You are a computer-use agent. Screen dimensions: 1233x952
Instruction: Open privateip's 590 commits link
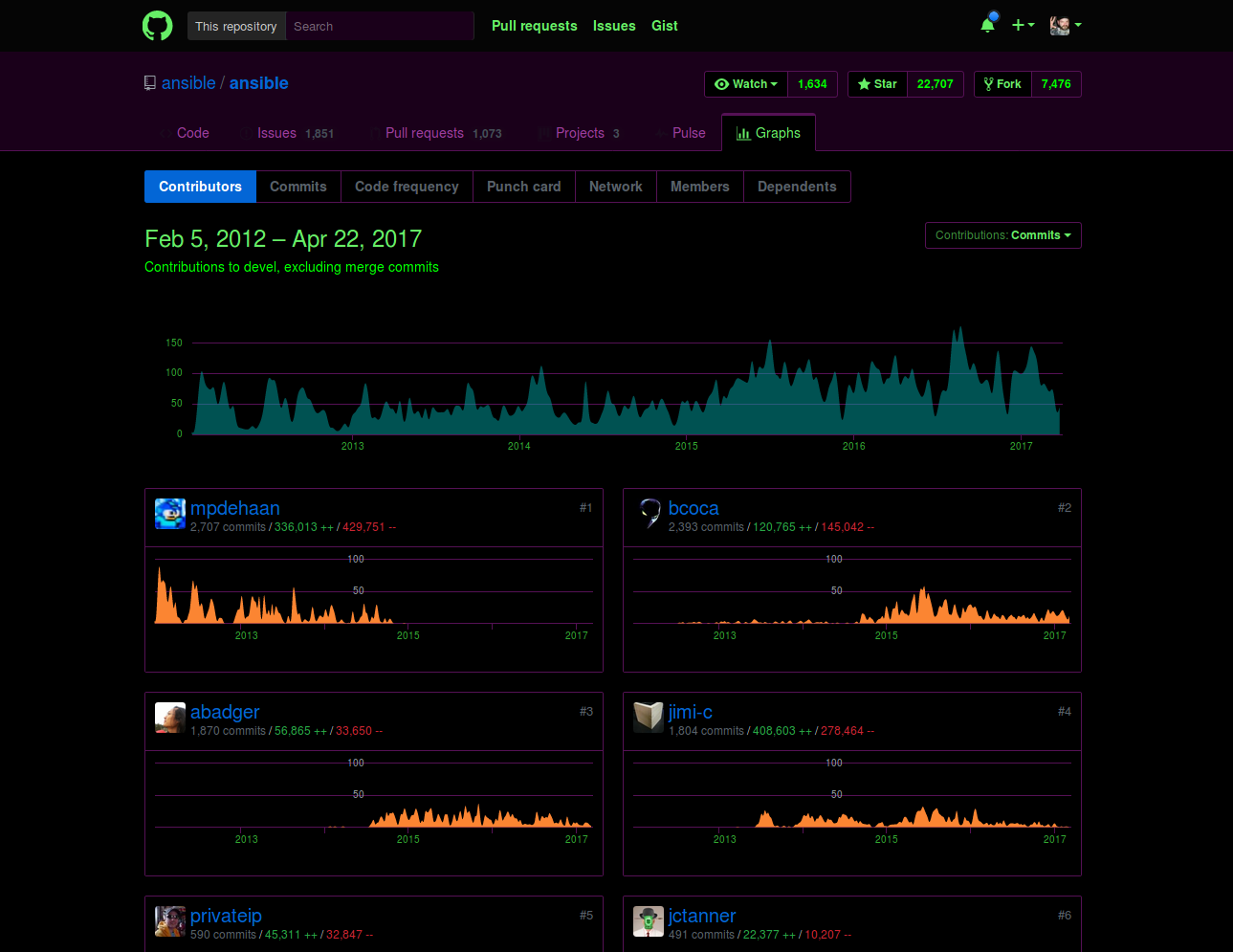coord(223,935)
